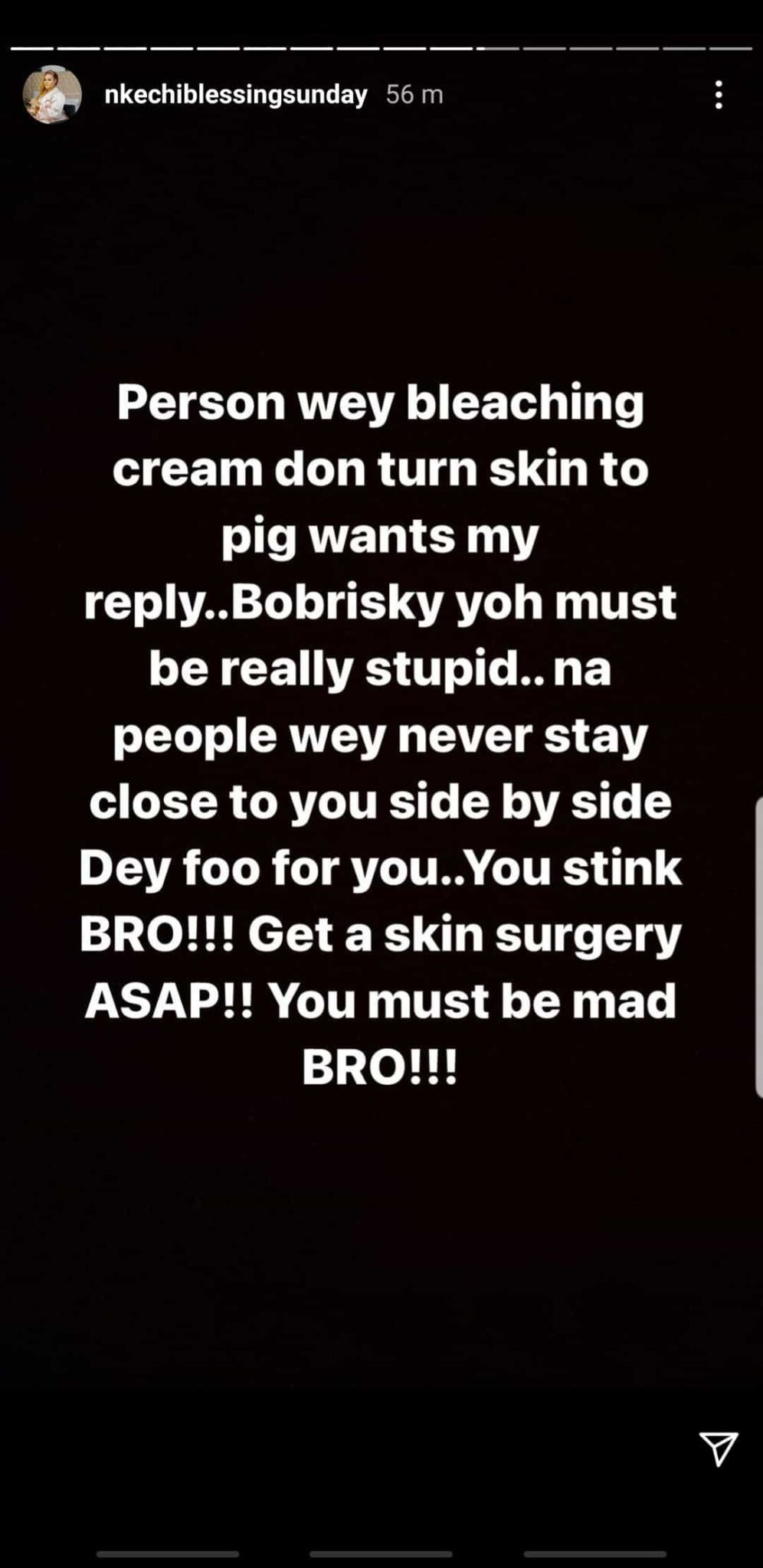Screen dimensions: 763x1568
Task: Tap the final BRO!!! line of text
Action: [x=380, y=1067]
